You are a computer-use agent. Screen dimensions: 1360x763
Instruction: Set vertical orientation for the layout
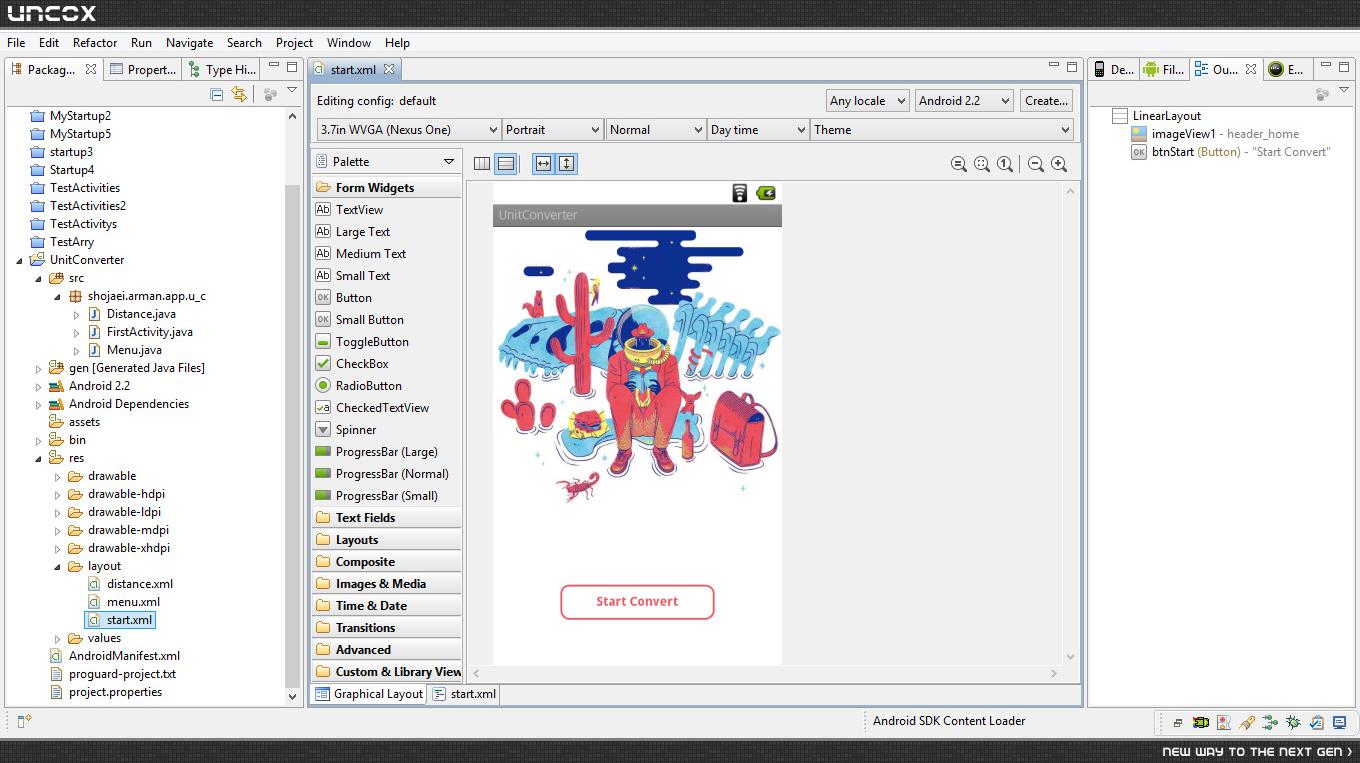(x=506, y=163)
